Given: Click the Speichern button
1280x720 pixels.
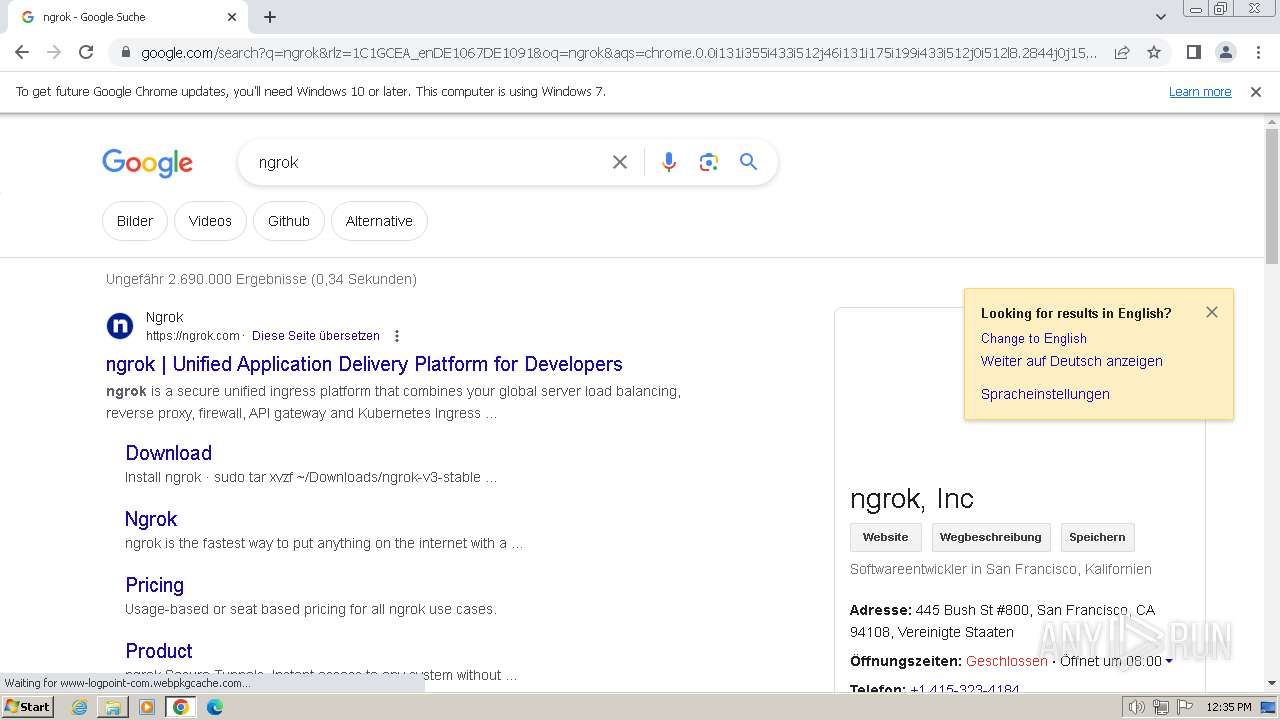Looking at the screenshot, I should pyautogui.click(x=1097, y=537).
